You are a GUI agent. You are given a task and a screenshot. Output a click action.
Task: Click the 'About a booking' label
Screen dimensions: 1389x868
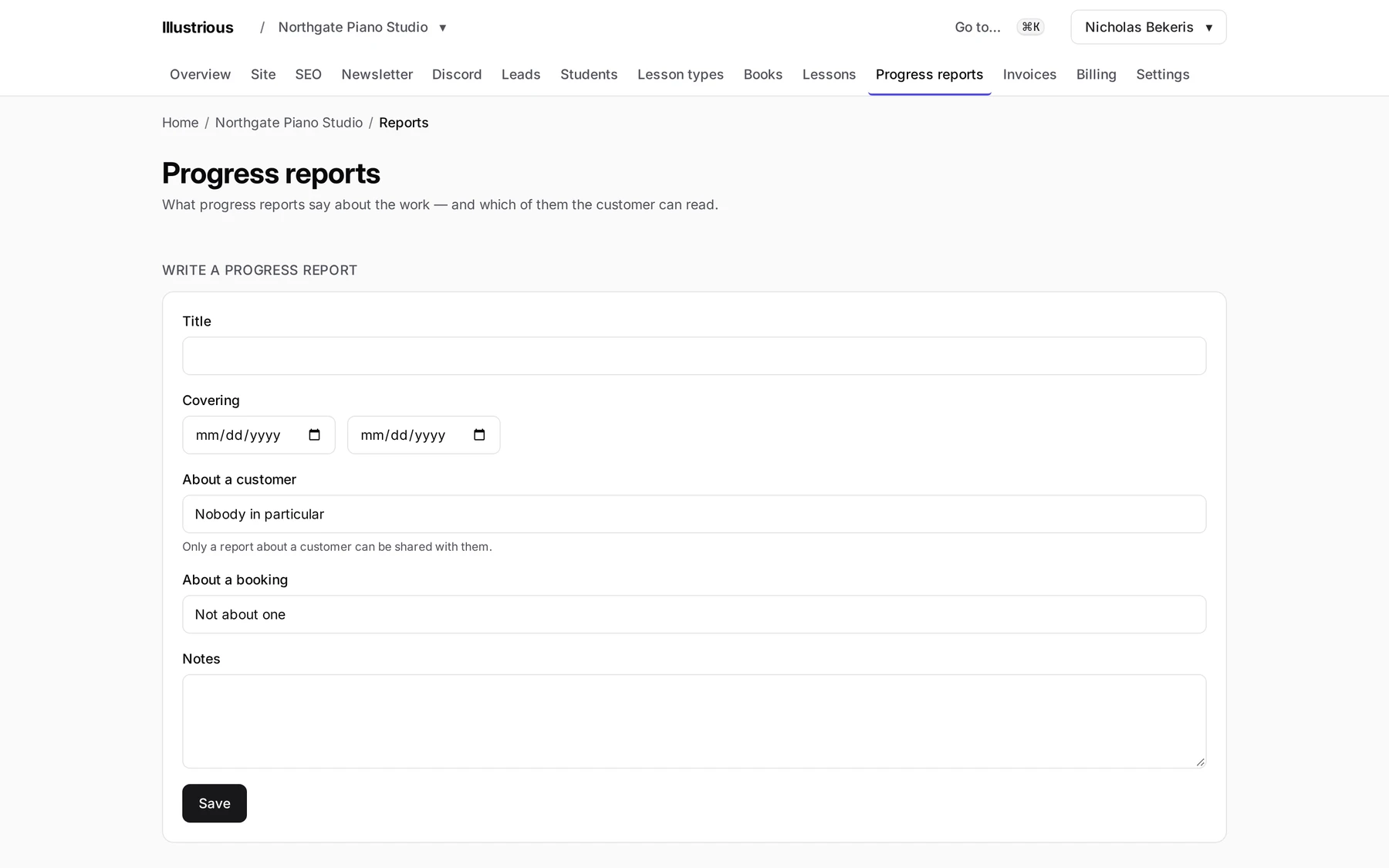pyautogui.click(x=235, y=579)
